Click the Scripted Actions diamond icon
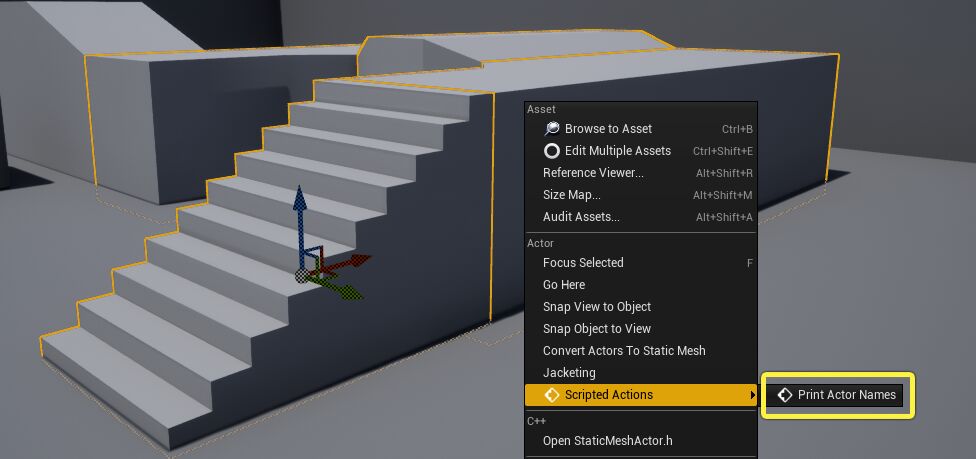The height and width of the screenshot is (459, 976). [x=551, y=395]
